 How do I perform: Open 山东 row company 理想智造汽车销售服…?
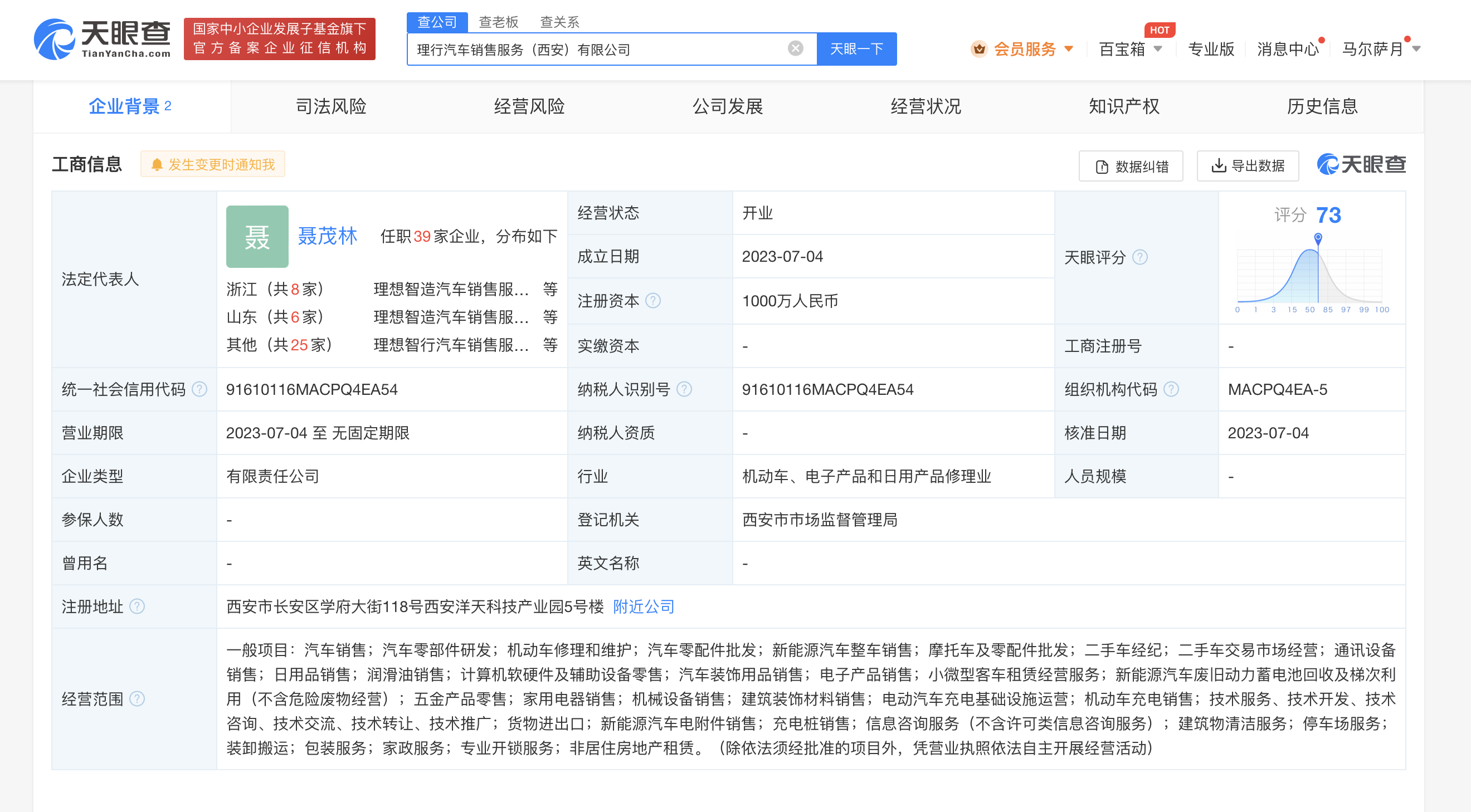tap(451, 317)
